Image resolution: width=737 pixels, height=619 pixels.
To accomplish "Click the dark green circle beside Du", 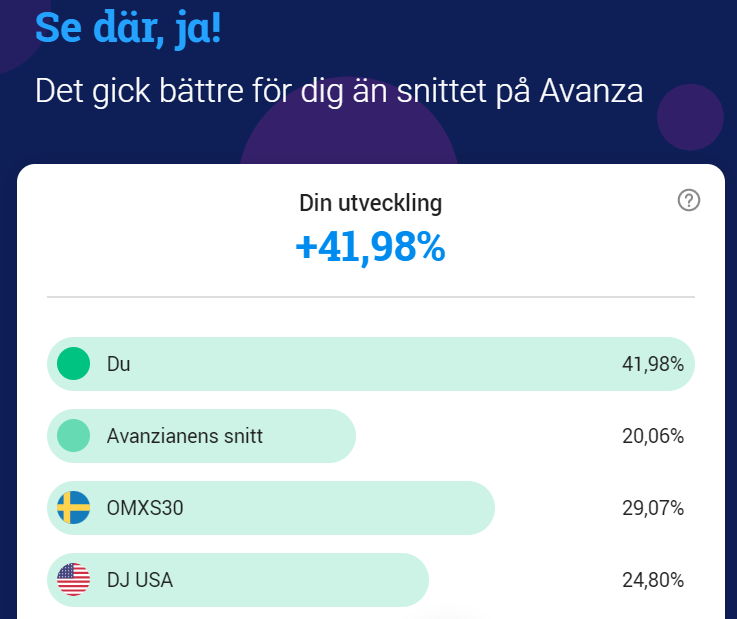I will coord(74,364).
